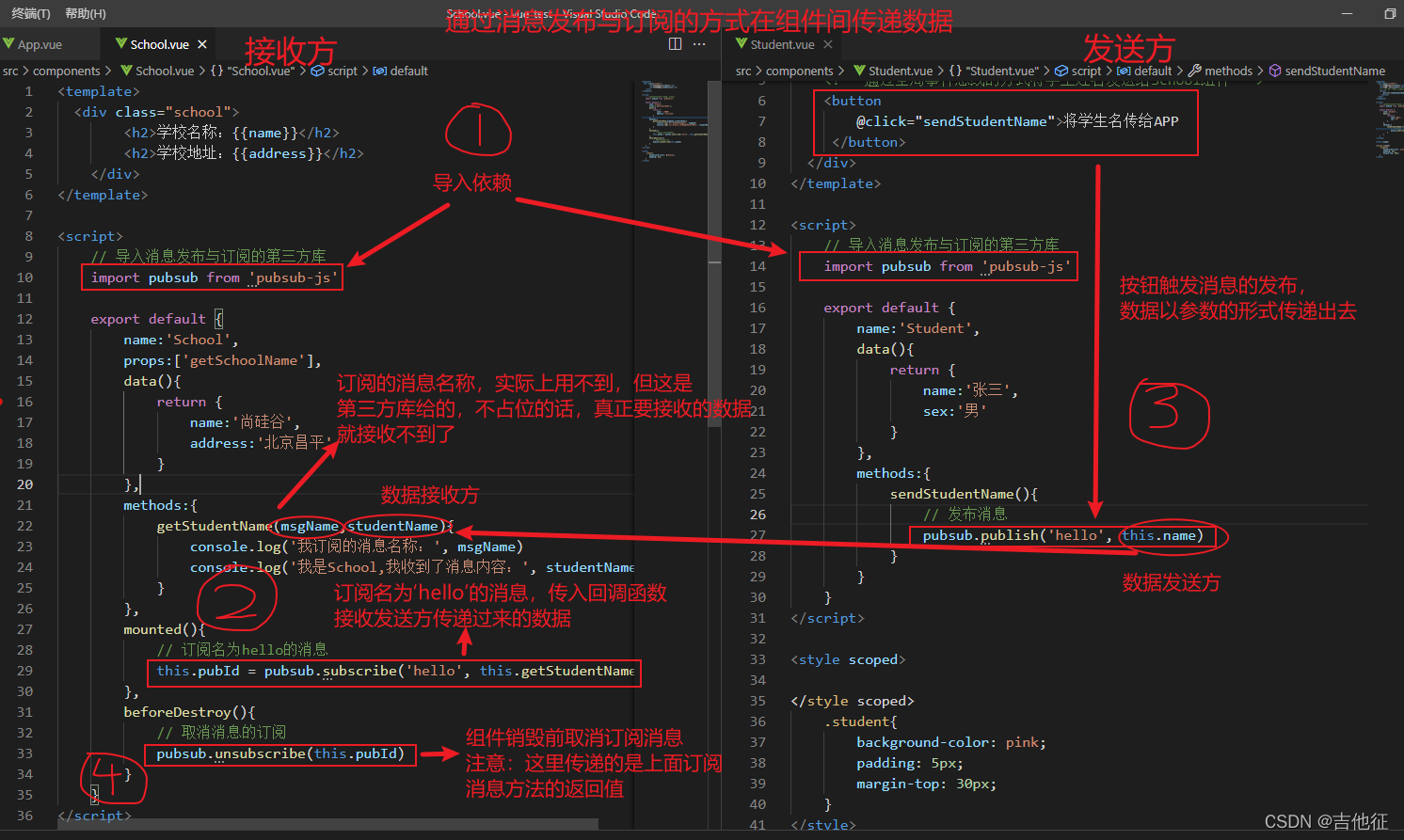Click the horizontal scrollbar under the School.vue editor
The height and width of the screenshot is (840, 1404).
(x=327, y=824)
